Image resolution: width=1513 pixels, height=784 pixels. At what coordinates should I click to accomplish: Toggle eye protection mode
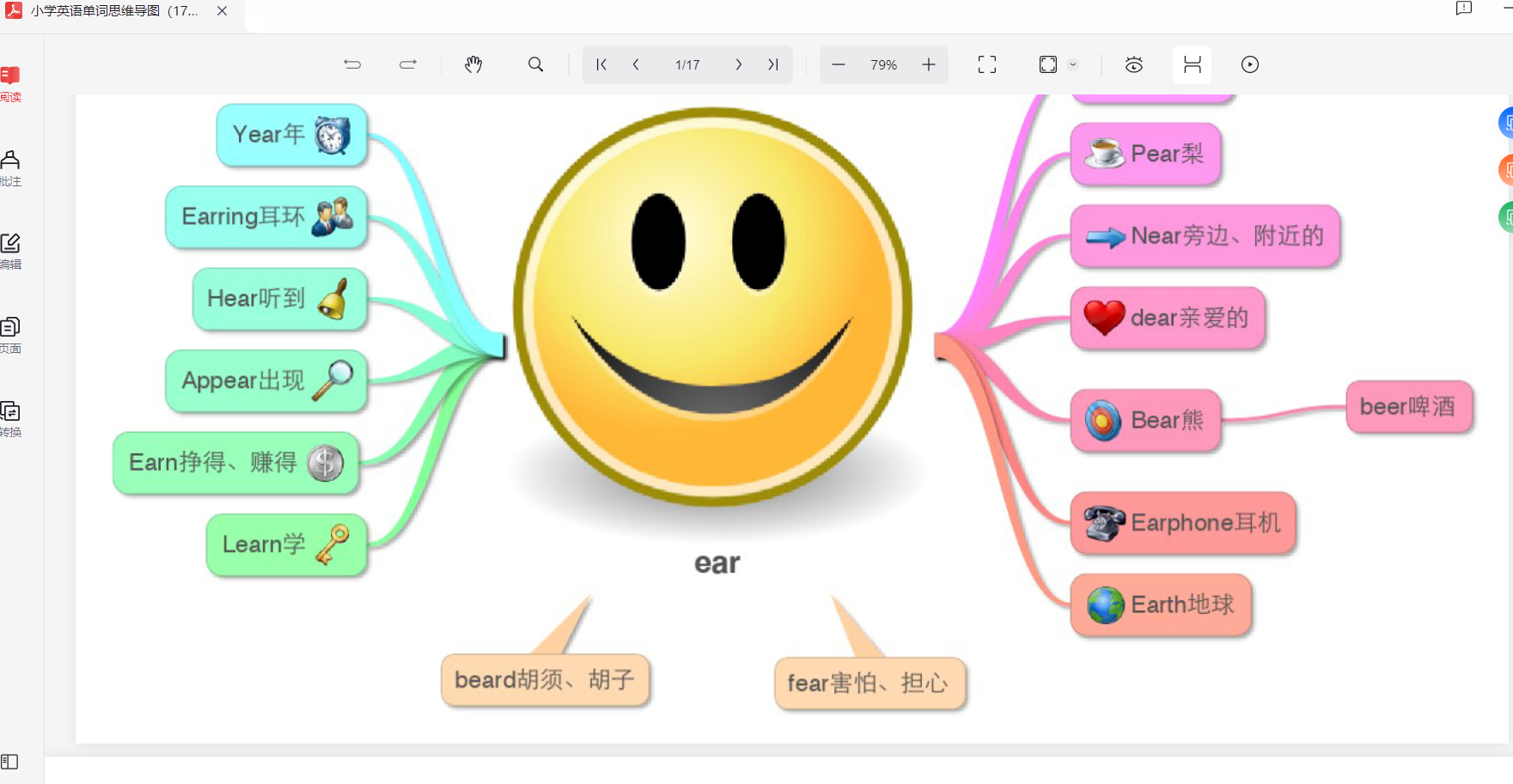coord(1134,64)
